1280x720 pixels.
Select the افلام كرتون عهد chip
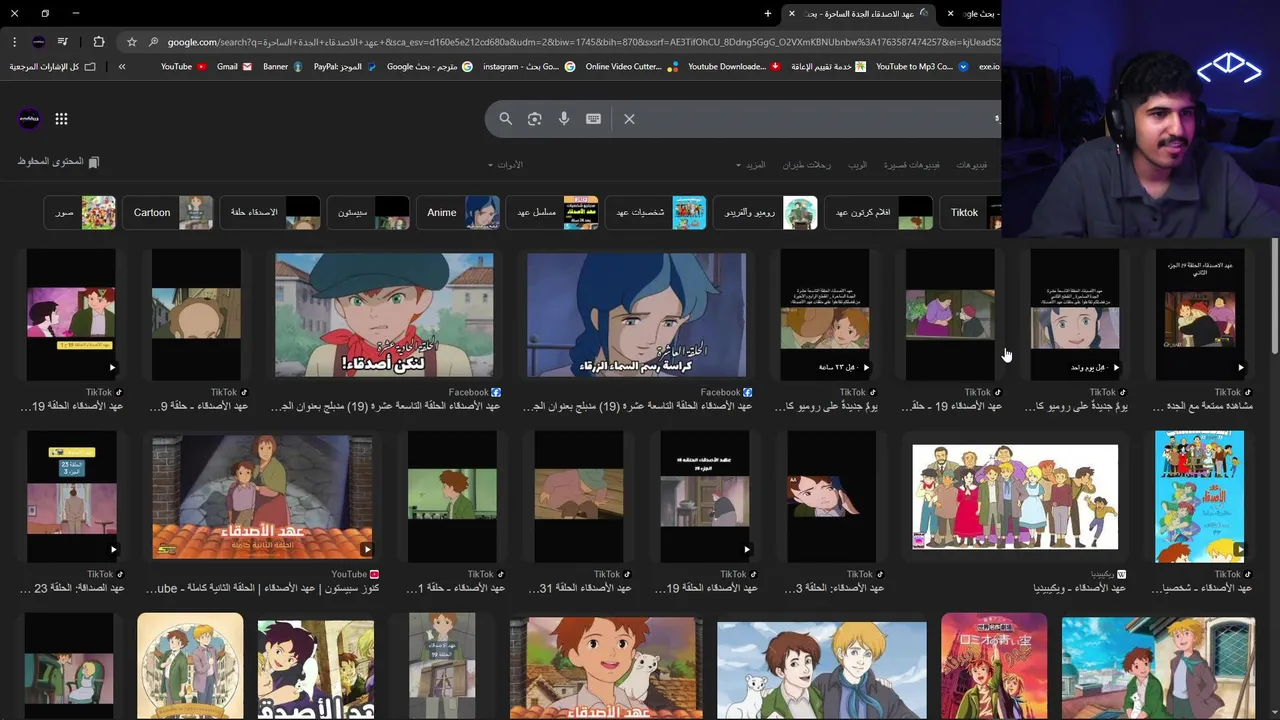879,213
